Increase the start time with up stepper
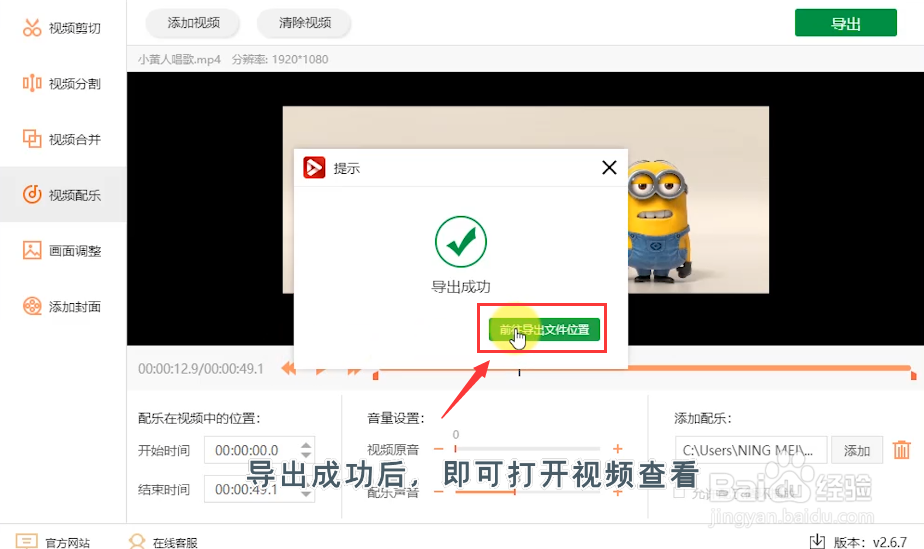 tap(306, 445)
